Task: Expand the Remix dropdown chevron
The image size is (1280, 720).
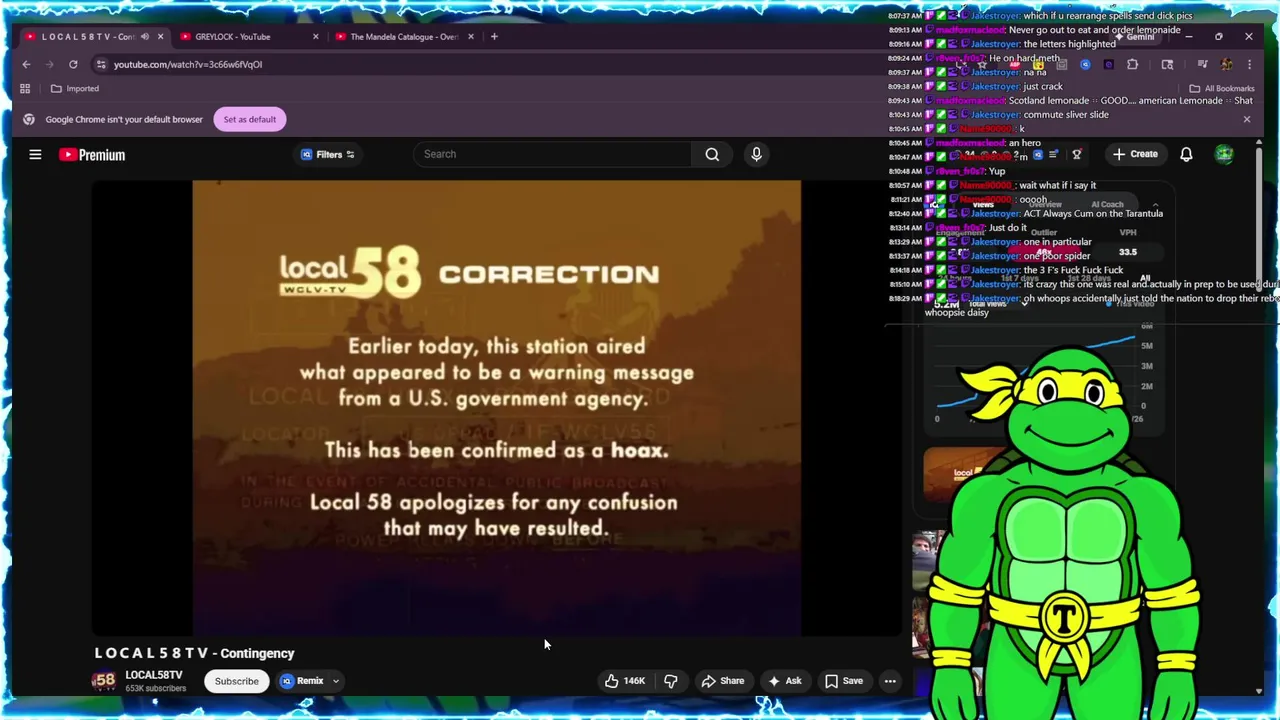Action: tap(336, 681)
